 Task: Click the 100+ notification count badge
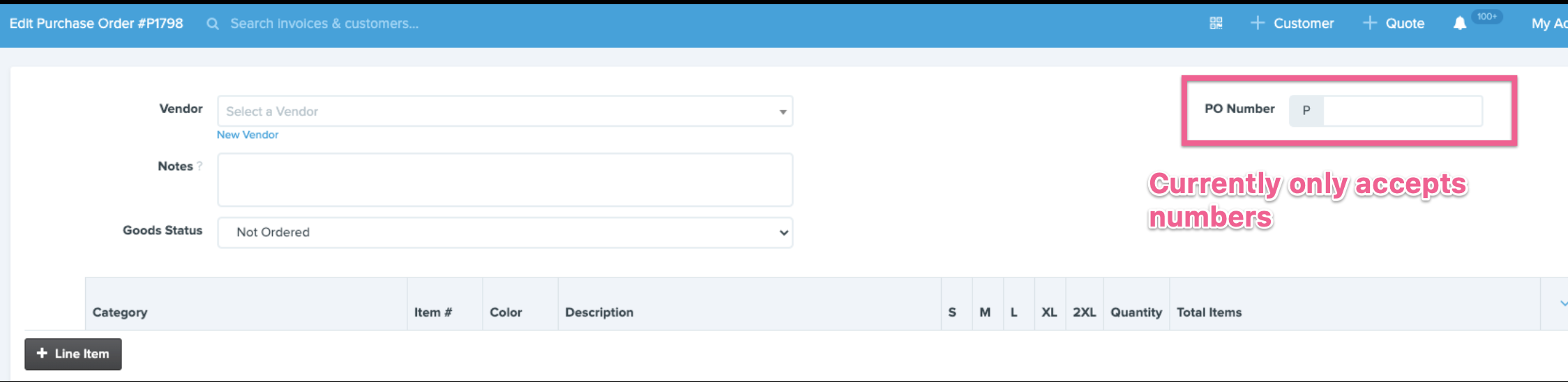point(1486,17)
